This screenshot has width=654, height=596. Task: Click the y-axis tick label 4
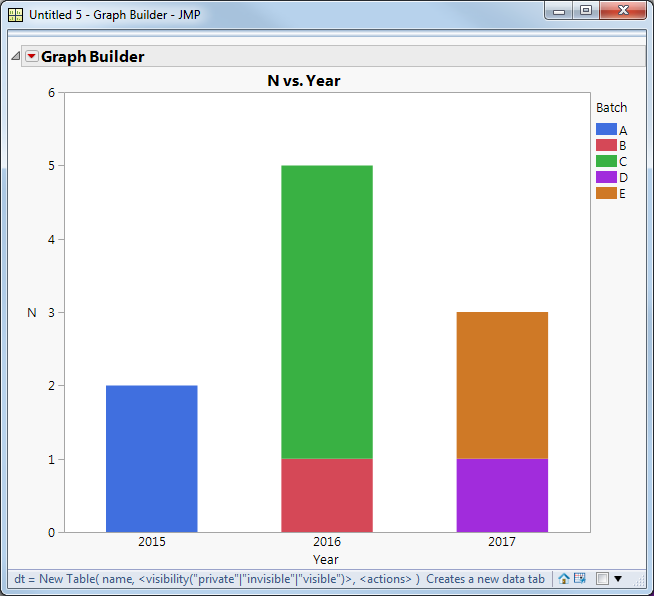pos(51,239)
